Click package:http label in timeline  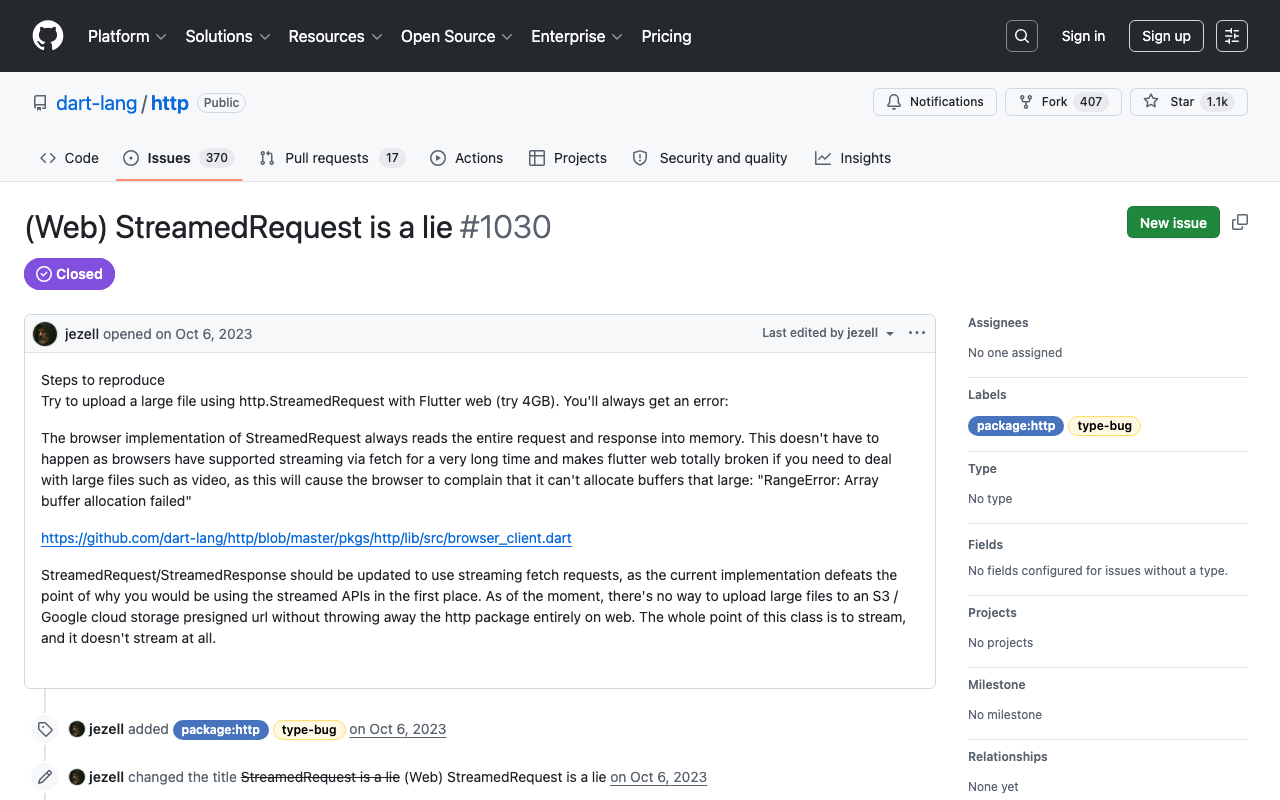click(221, 730)
